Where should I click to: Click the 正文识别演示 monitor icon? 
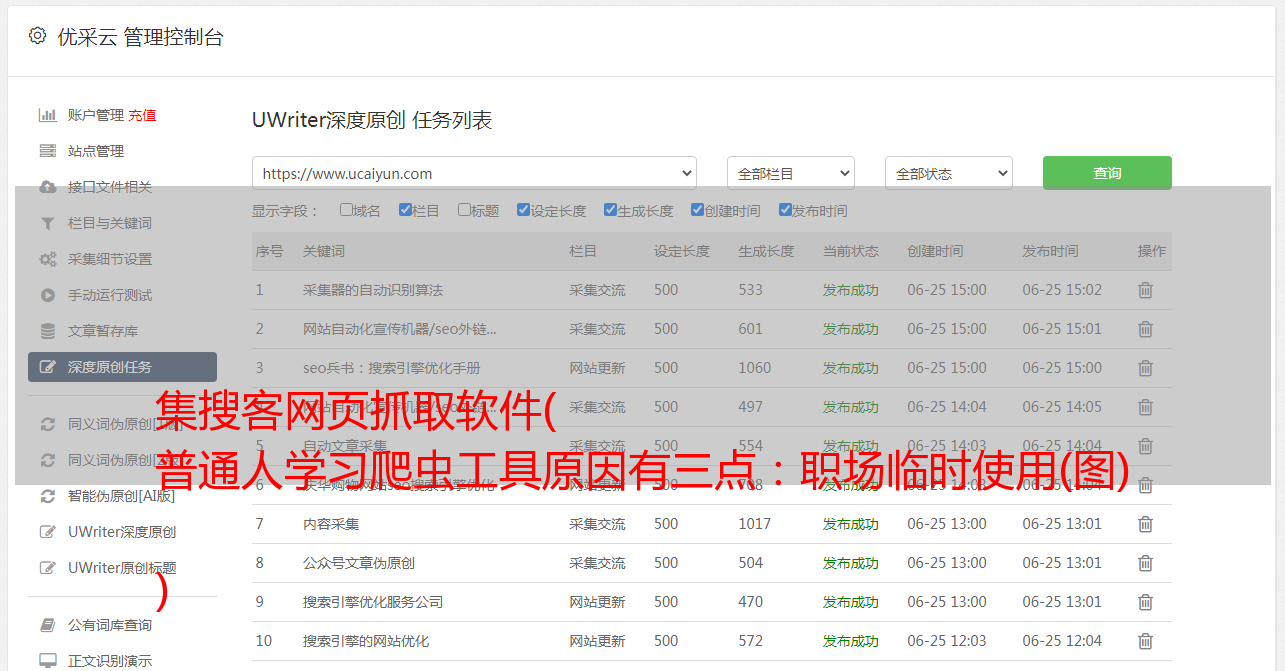click(47, 661)
